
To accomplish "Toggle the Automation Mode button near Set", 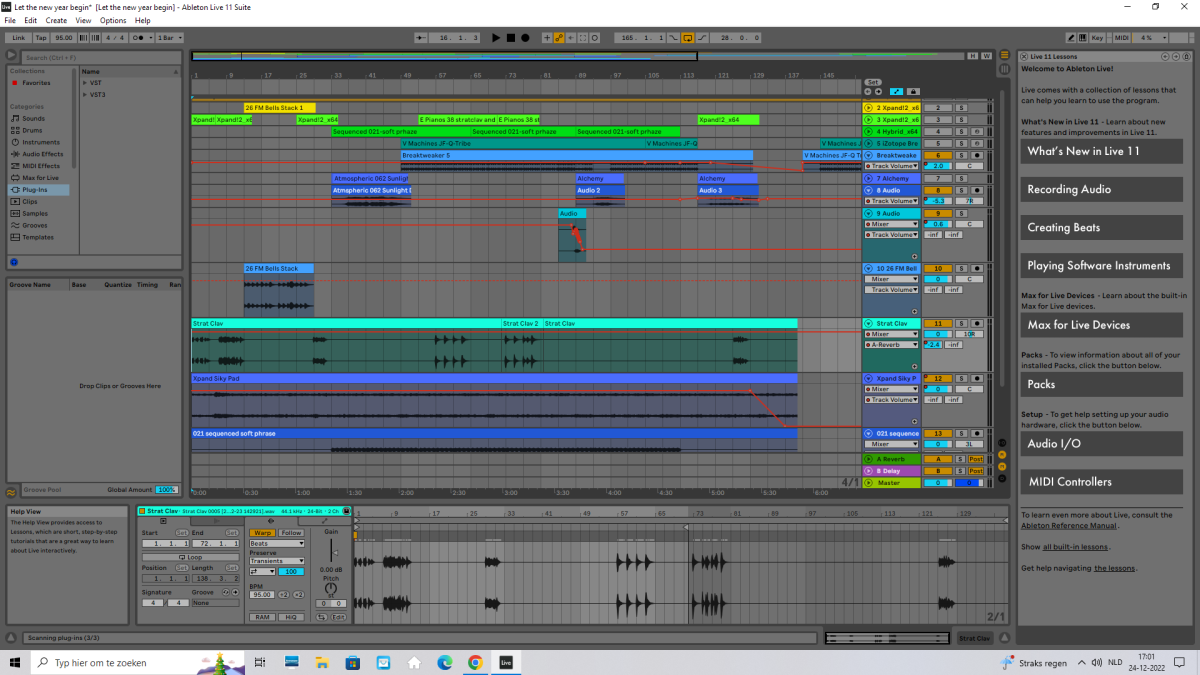I will point(896,91).
